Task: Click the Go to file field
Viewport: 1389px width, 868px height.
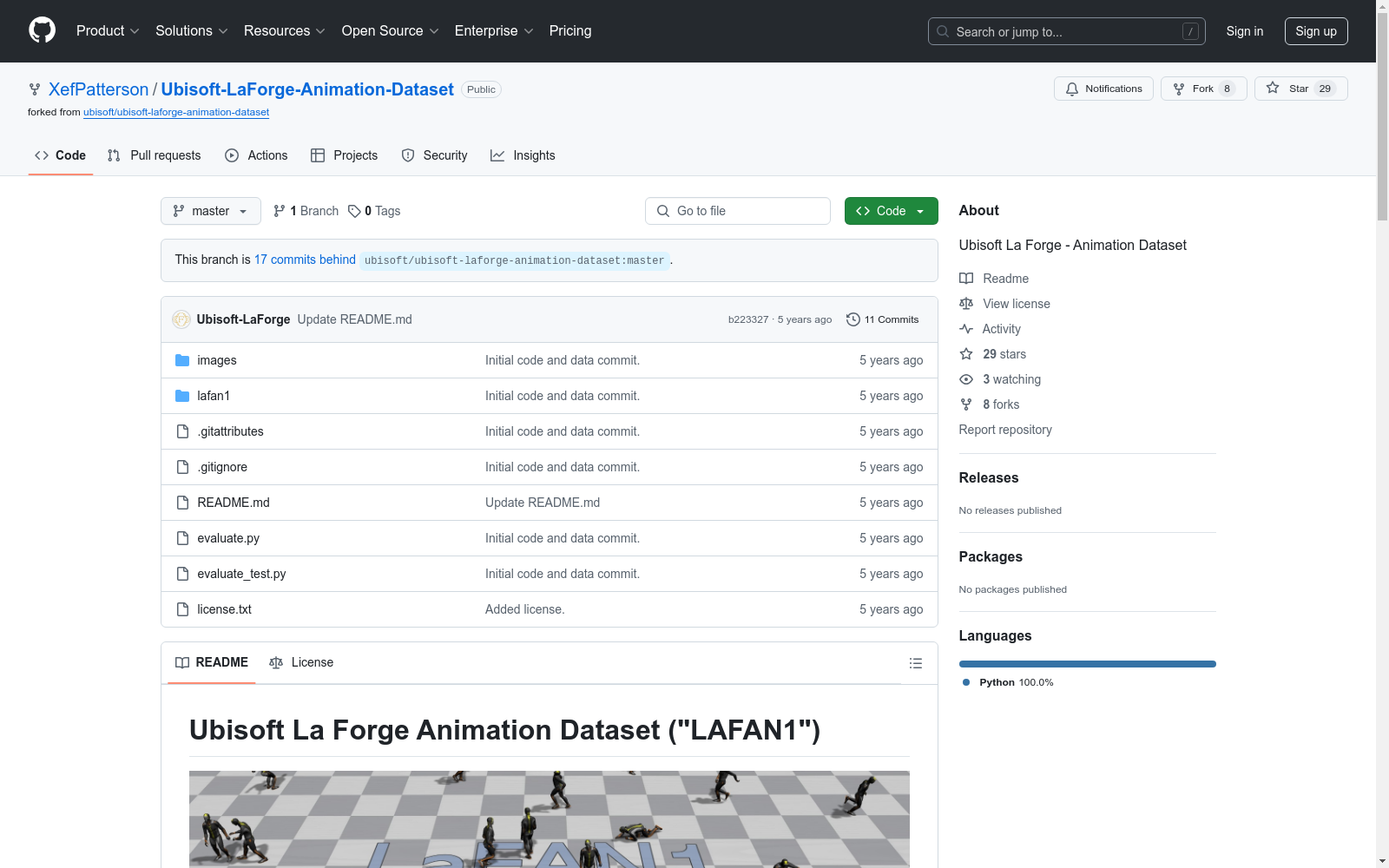Action: [738, 211]
